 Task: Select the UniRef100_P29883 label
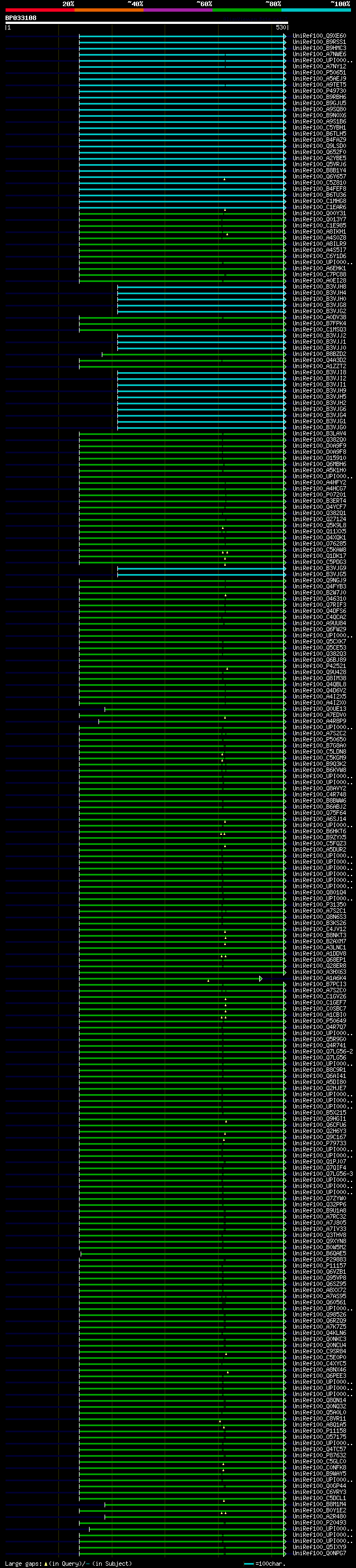pos(319,1259)
